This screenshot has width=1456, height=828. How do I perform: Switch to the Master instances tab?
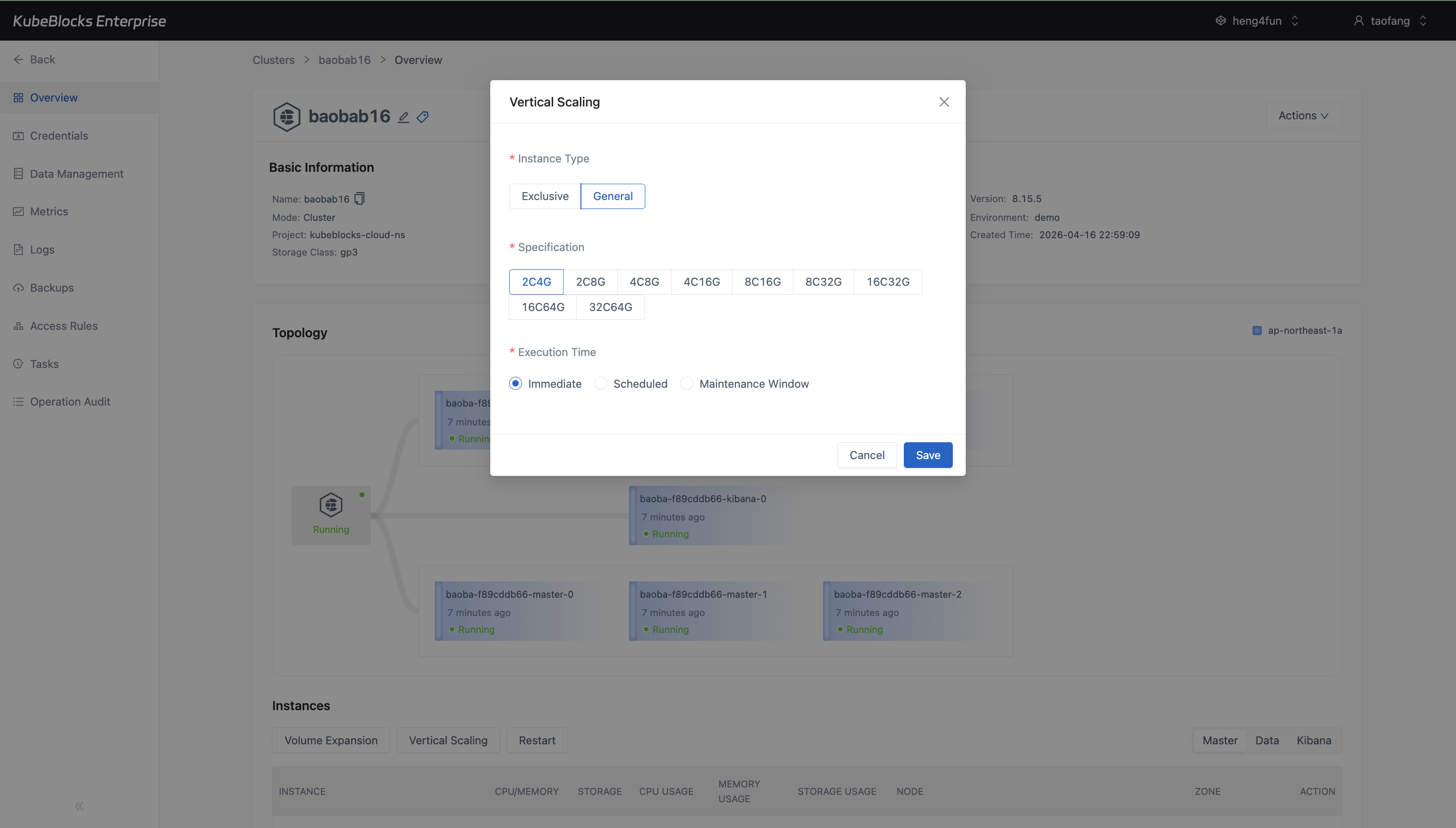[x=1220, y=740]
